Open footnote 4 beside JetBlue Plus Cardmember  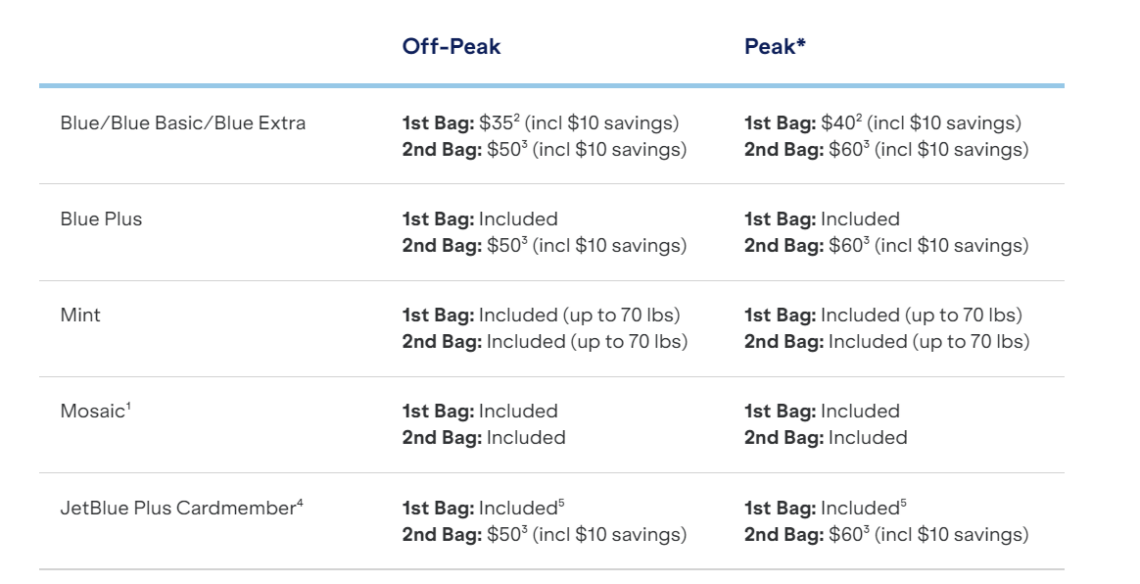click(x=300, y=502)
